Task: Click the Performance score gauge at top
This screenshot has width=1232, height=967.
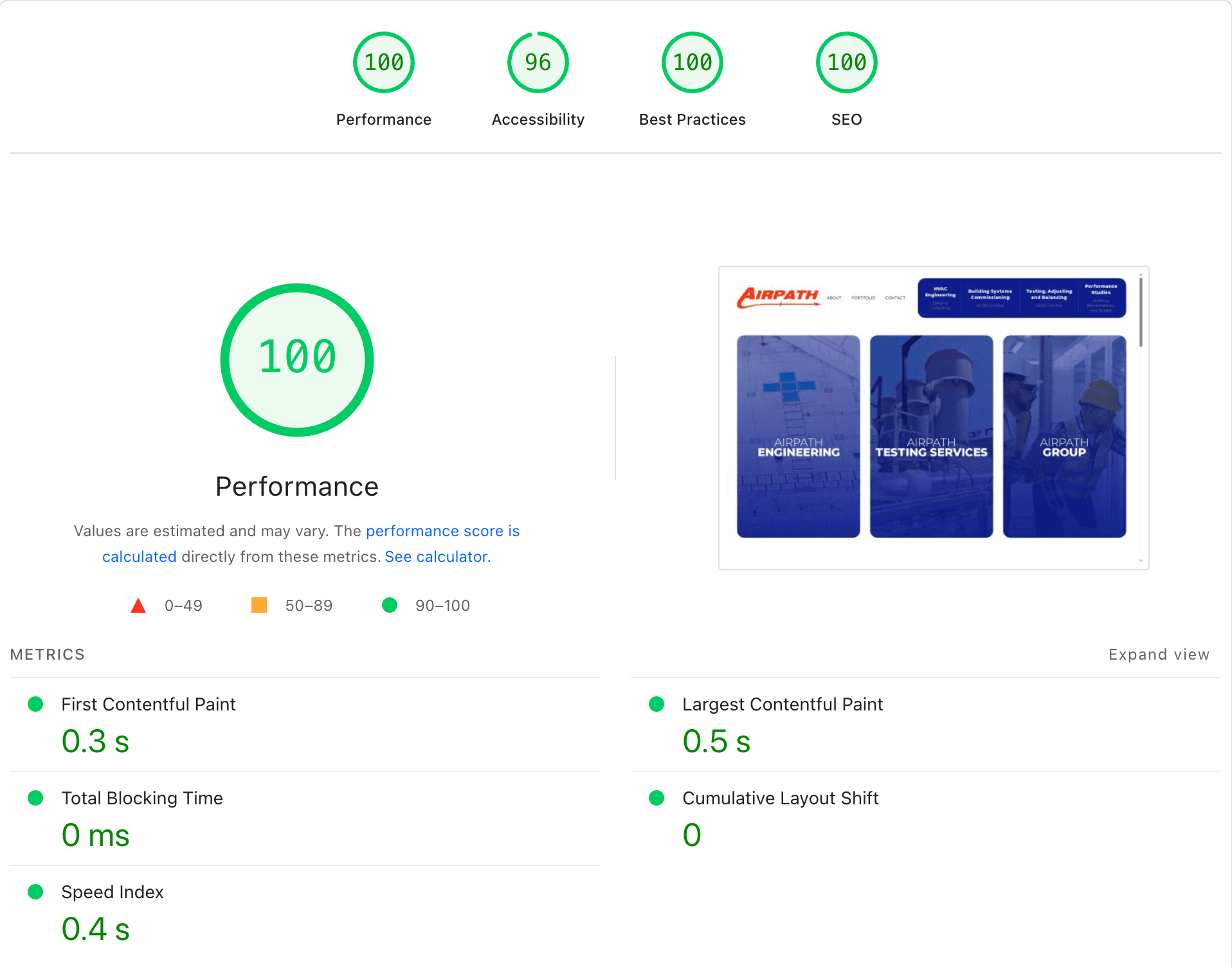Action: (x=384, y=62)
